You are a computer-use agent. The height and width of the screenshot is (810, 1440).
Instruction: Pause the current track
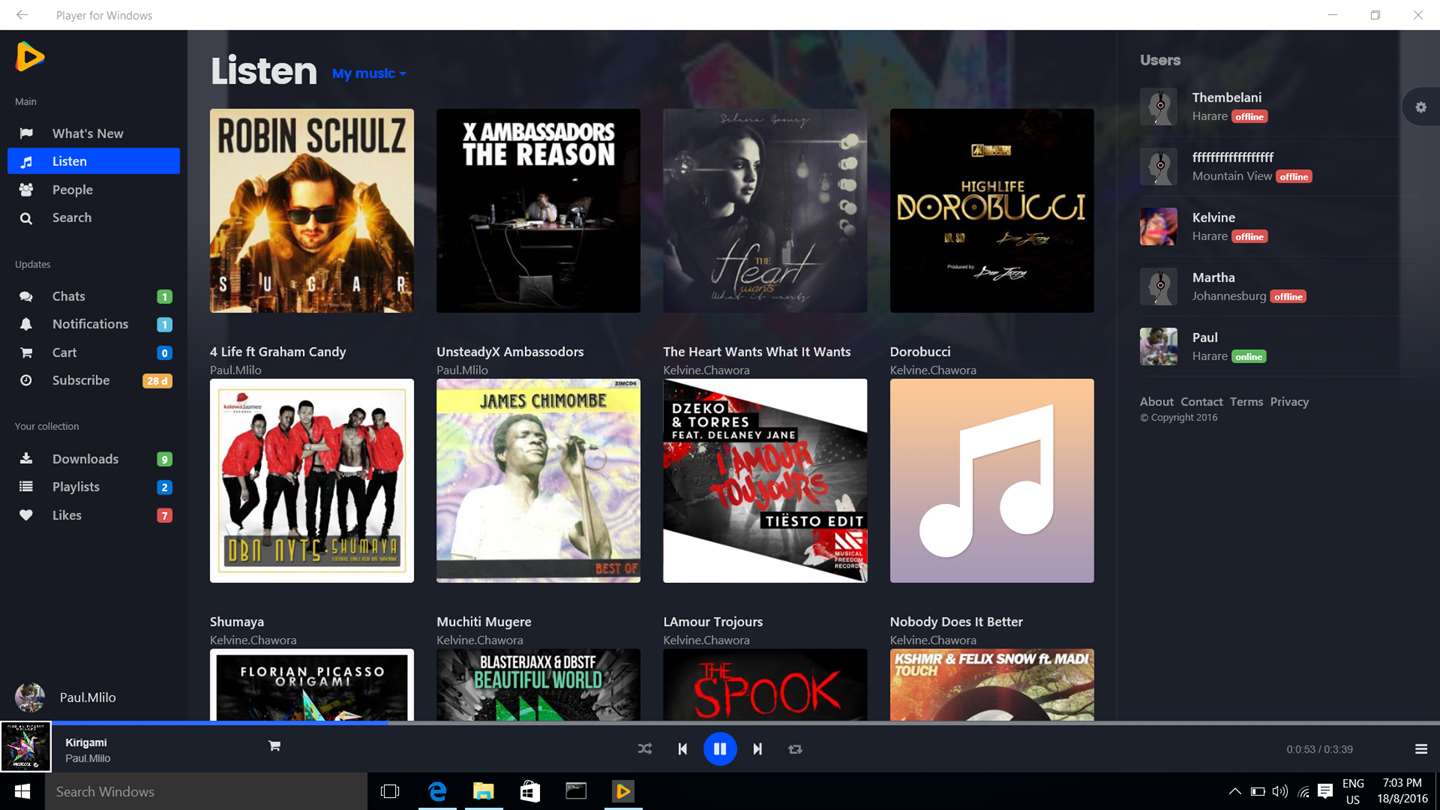pyautogui.click(x=720, y=749)
